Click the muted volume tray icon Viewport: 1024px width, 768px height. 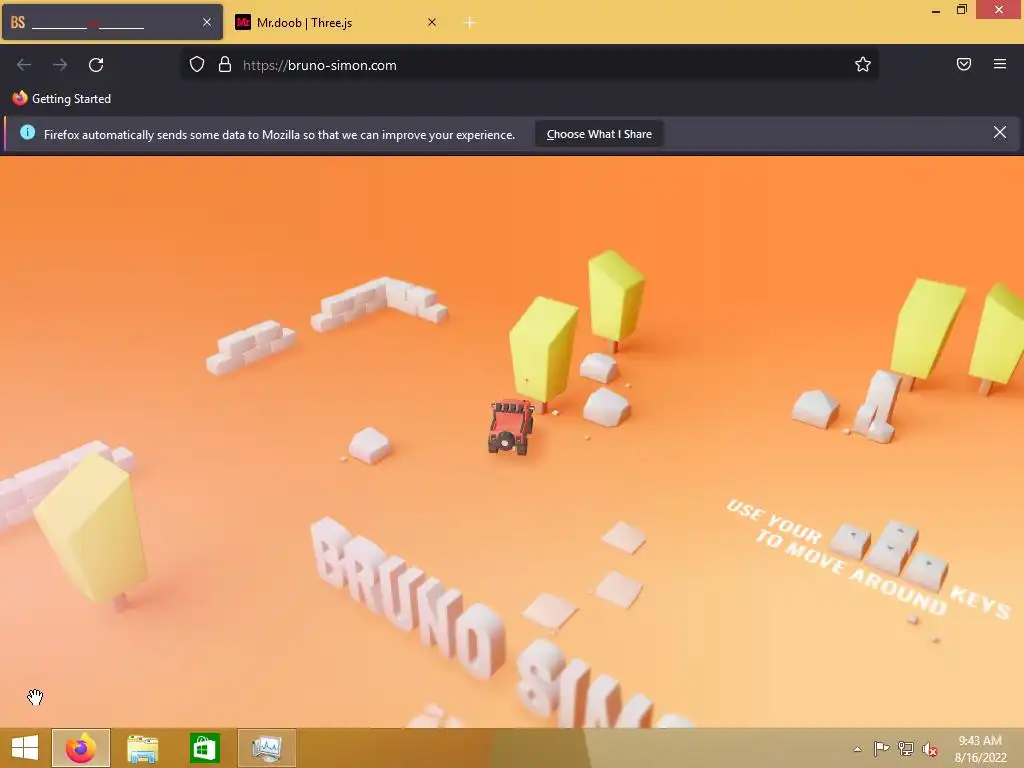pos(930,749)
